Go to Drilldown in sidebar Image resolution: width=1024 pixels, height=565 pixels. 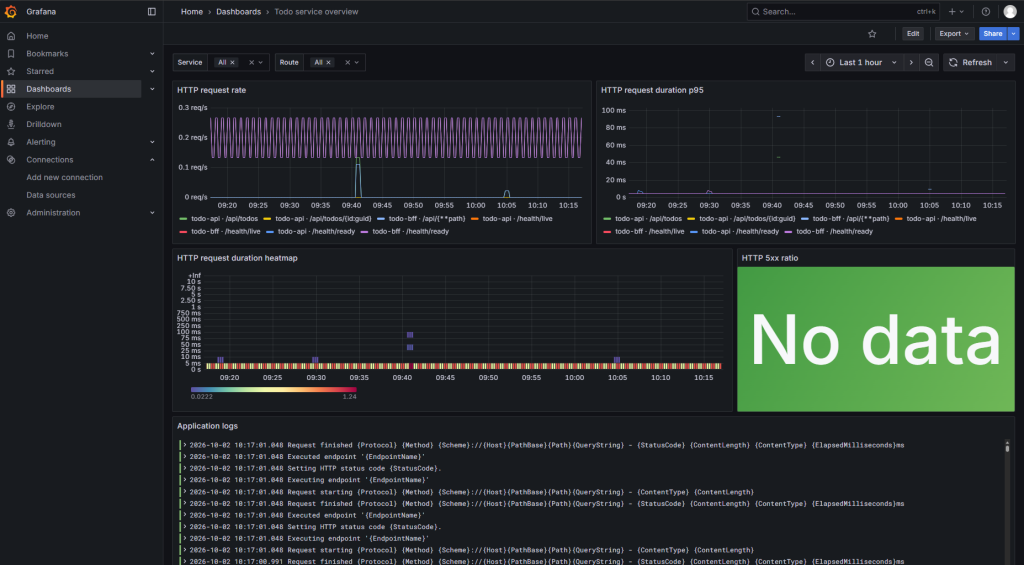tap(44, 124)
